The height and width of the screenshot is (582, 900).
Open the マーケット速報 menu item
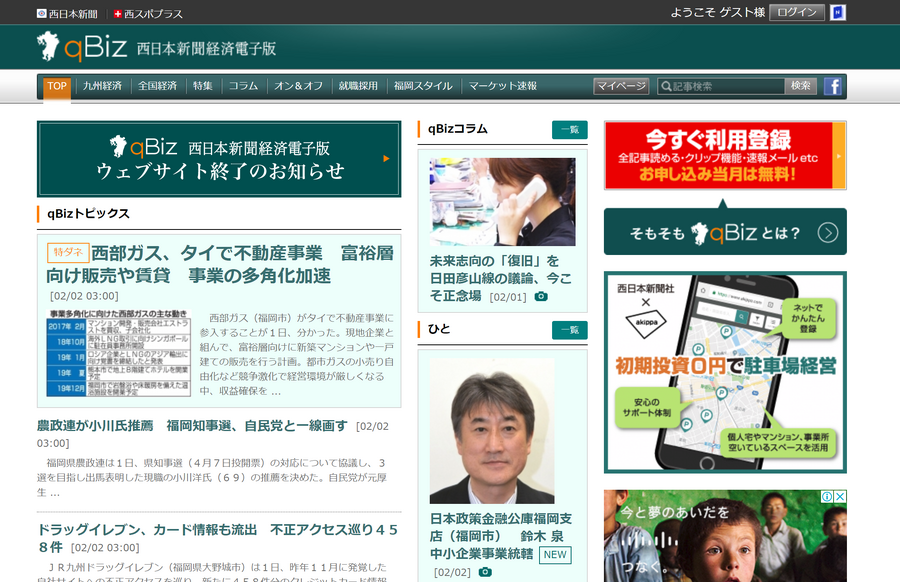503,86
